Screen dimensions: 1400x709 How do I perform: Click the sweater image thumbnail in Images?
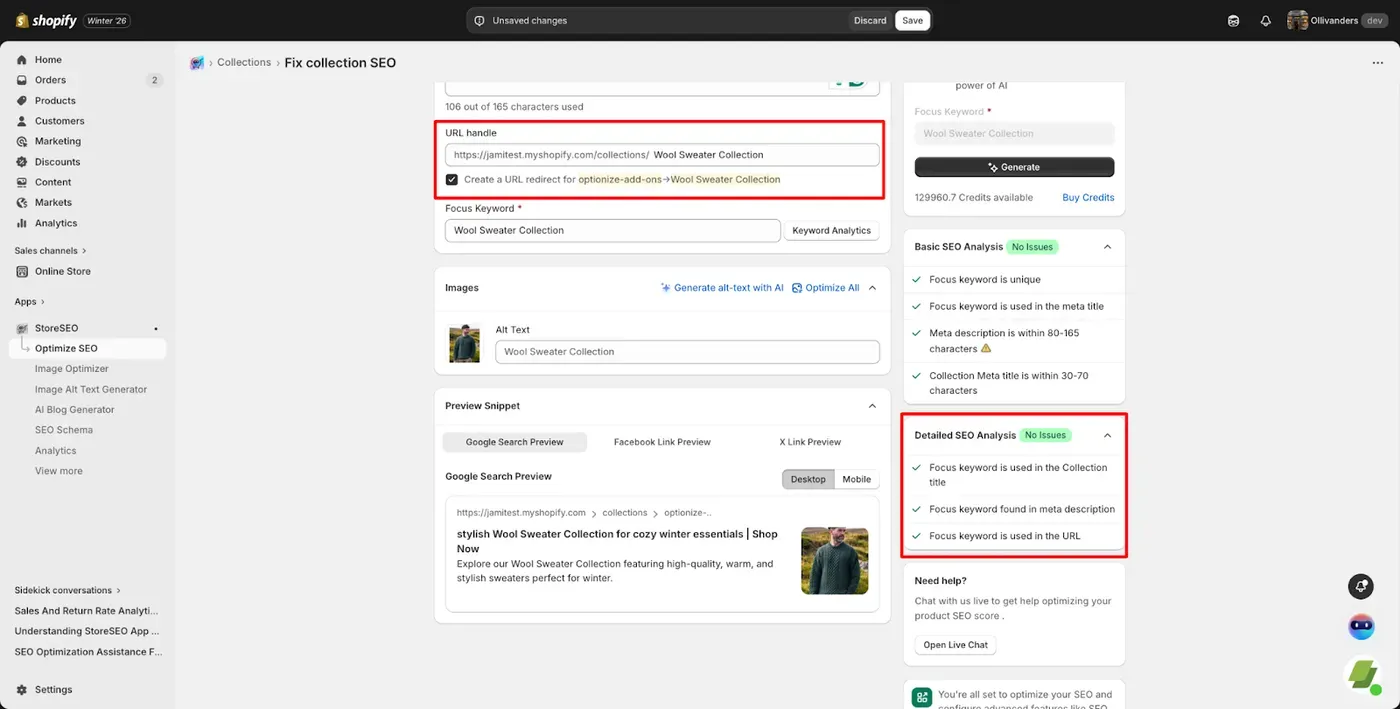464,343
